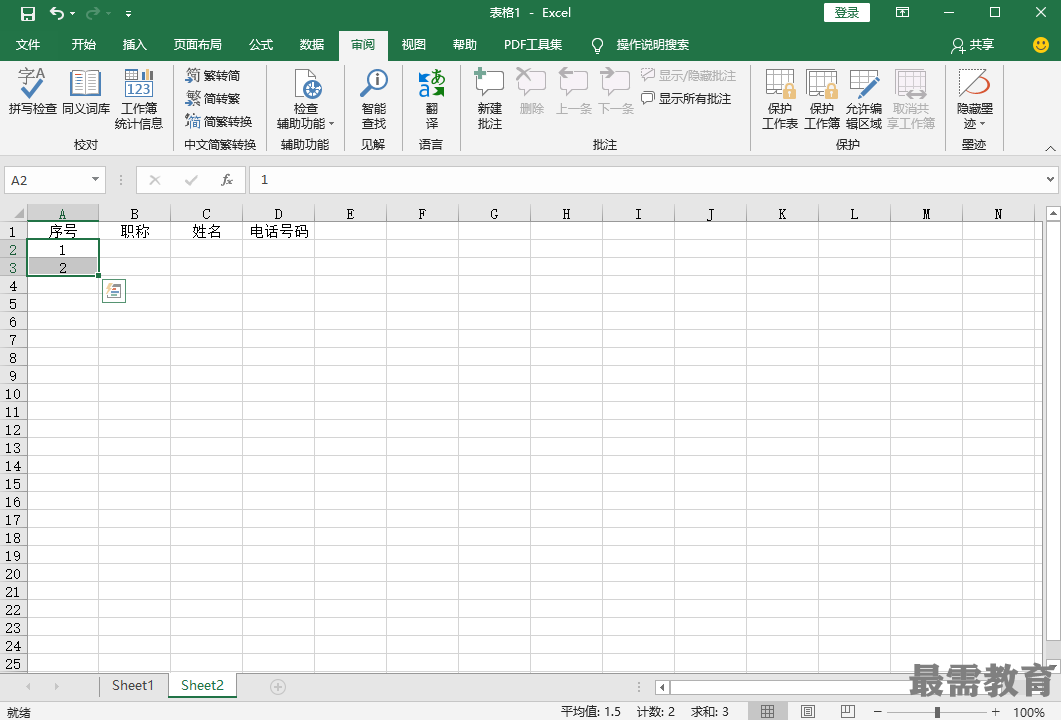Screen dimensions: 1061x720
Task: Click the ribbon display options icon
Action: [903, 13]
